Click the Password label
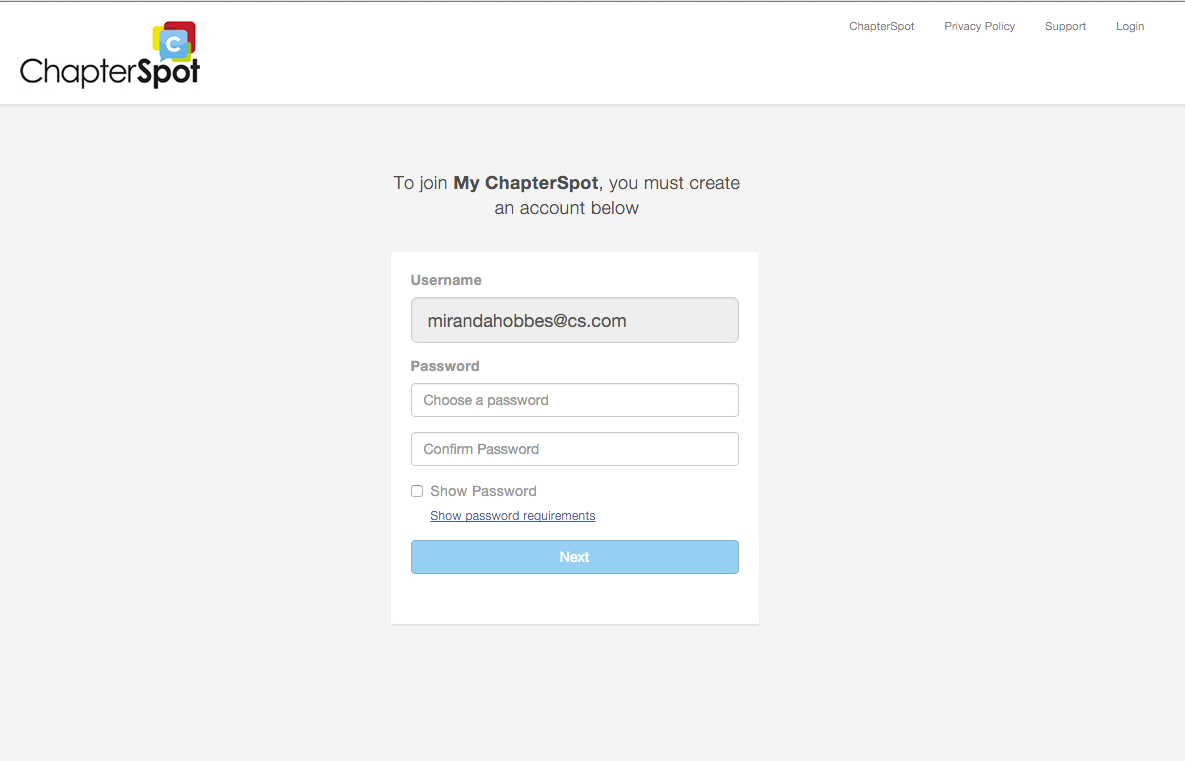Viewport: 1185px width, 761px height. 445,366
